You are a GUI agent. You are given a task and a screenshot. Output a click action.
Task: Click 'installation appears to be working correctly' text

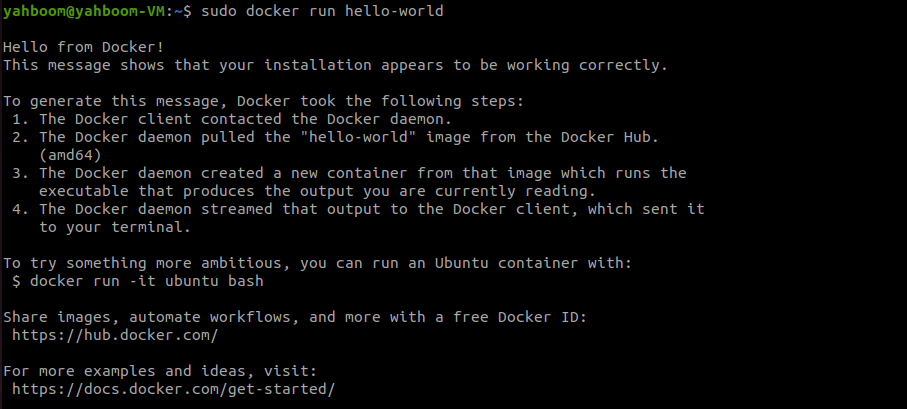(466, 65)
